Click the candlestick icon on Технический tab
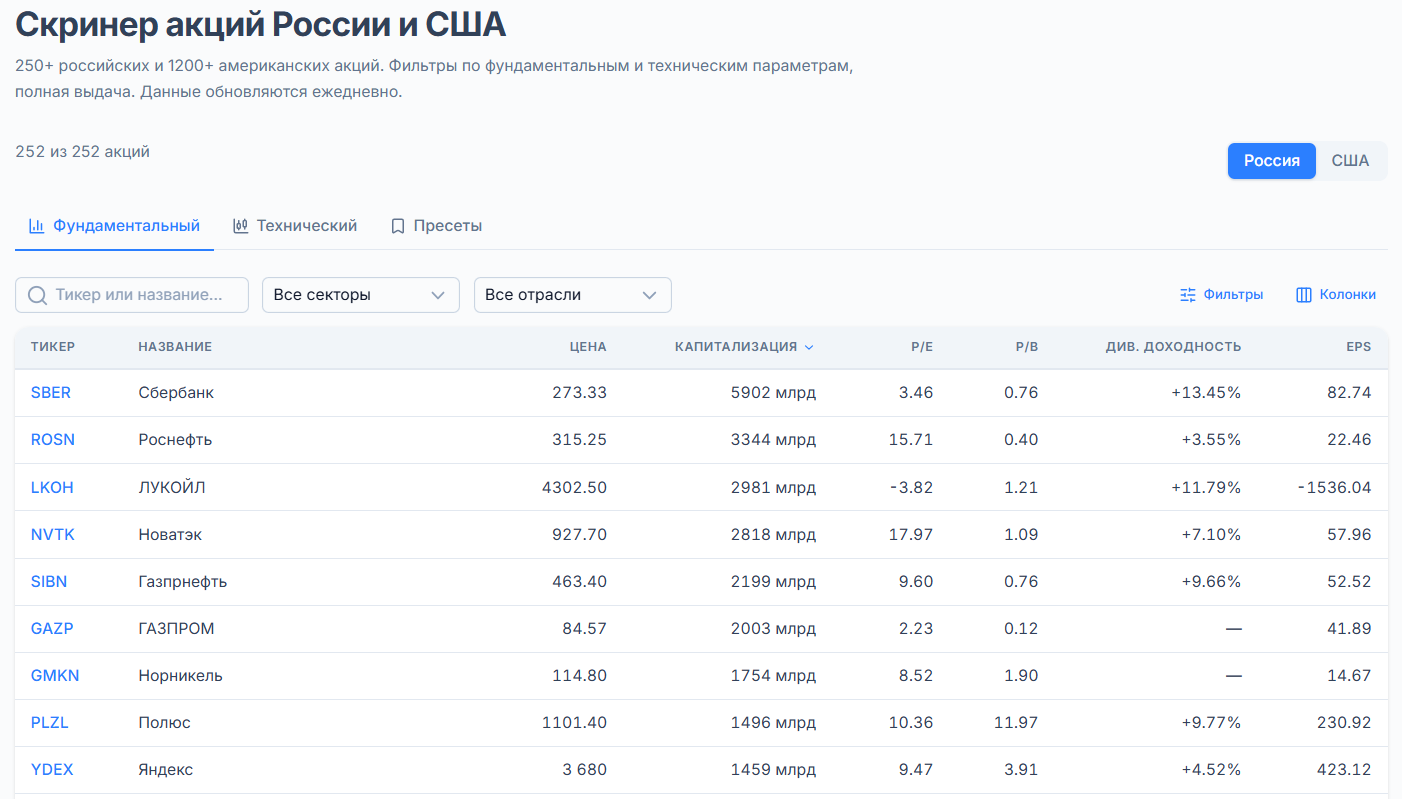Screen dimensions: 1402x799 pyautogui.click(x=240, y=226)
